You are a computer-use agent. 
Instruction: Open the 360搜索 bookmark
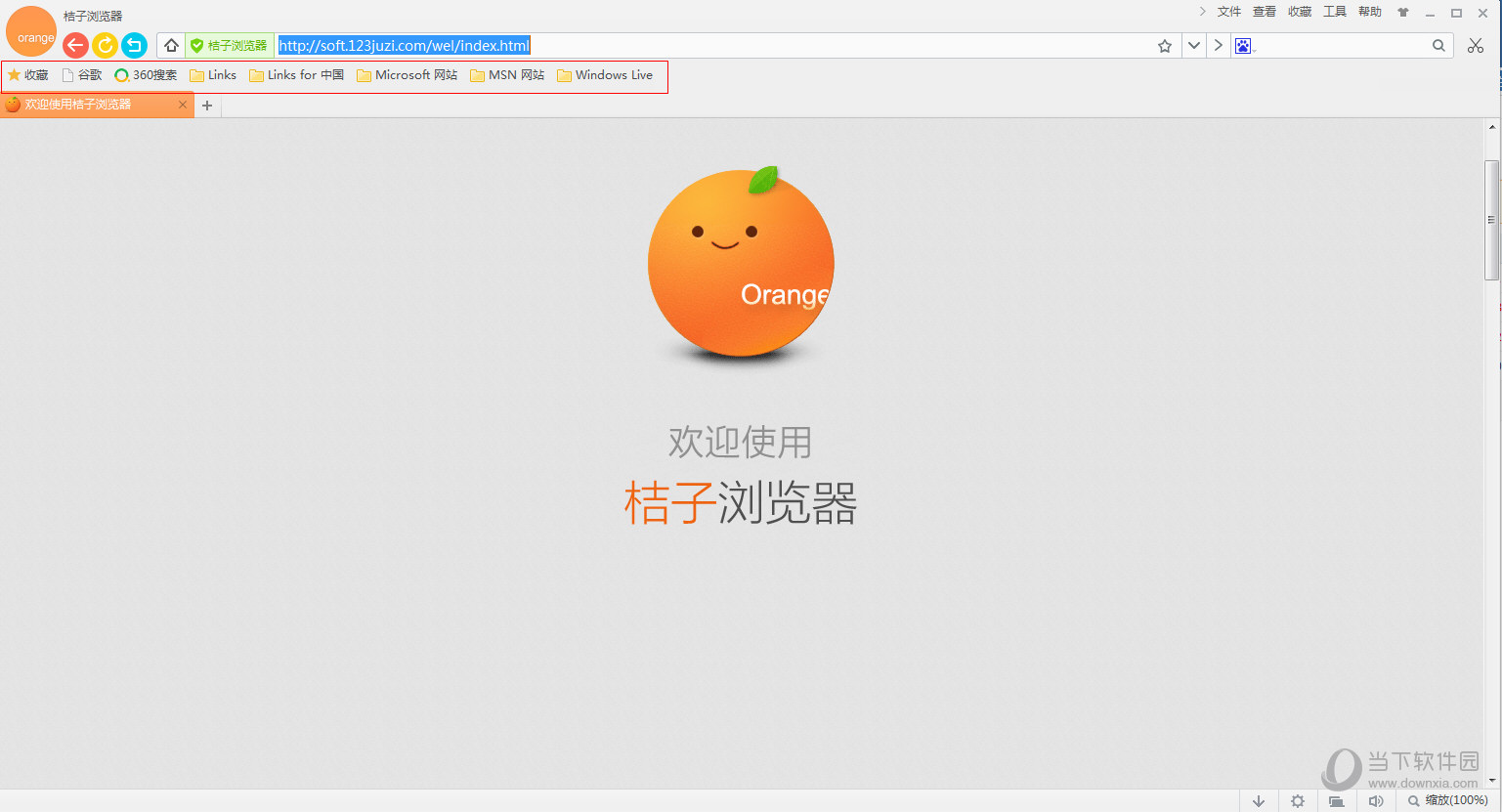pos(146,75)
